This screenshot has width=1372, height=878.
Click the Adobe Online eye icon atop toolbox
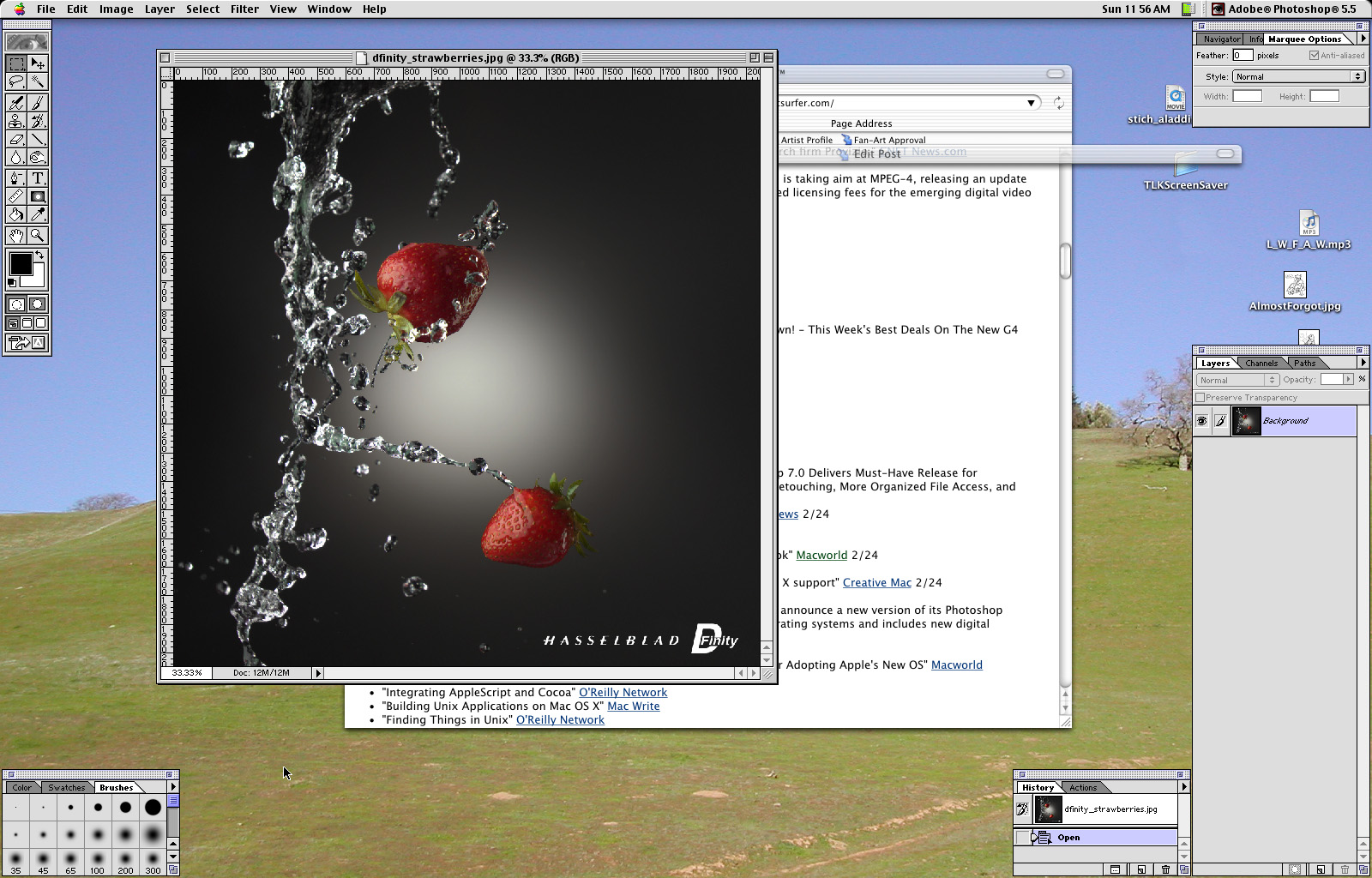pos(27,42)
